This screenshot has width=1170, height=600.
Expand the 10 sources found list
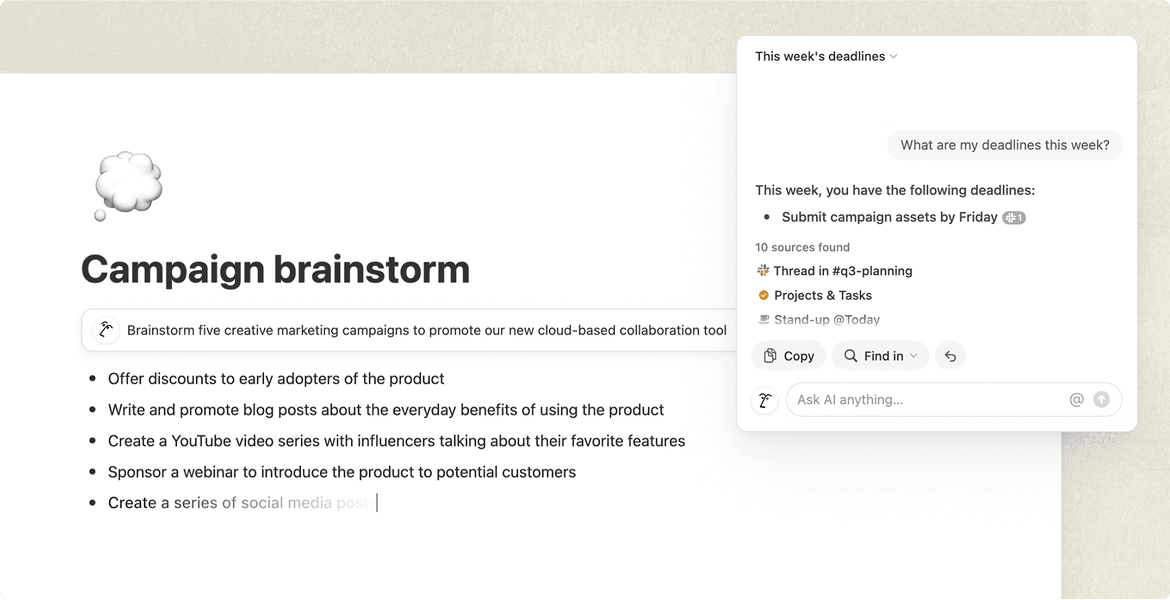[x=802, y=247]
